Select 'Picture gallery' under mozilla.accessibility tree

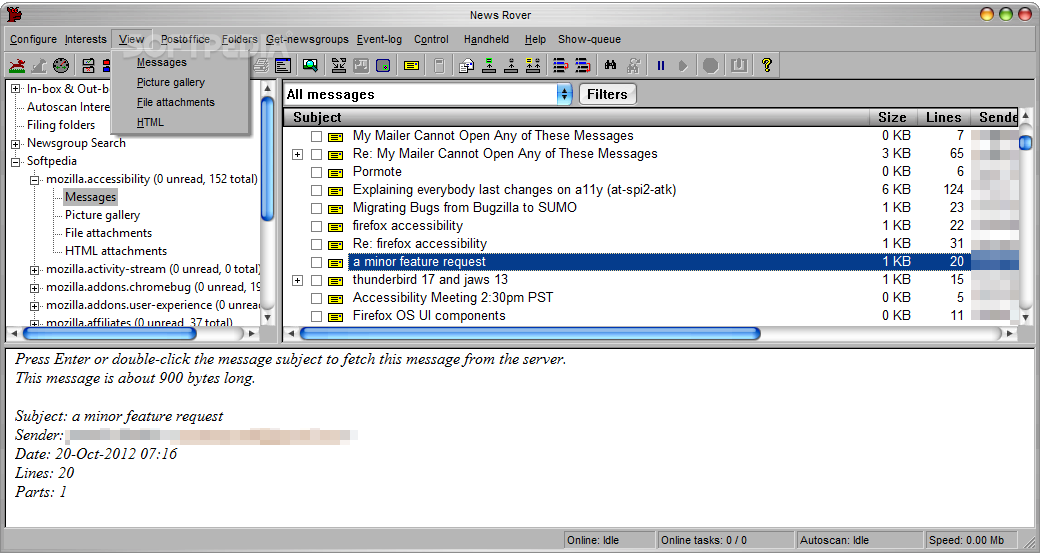(x=102, y=215)
